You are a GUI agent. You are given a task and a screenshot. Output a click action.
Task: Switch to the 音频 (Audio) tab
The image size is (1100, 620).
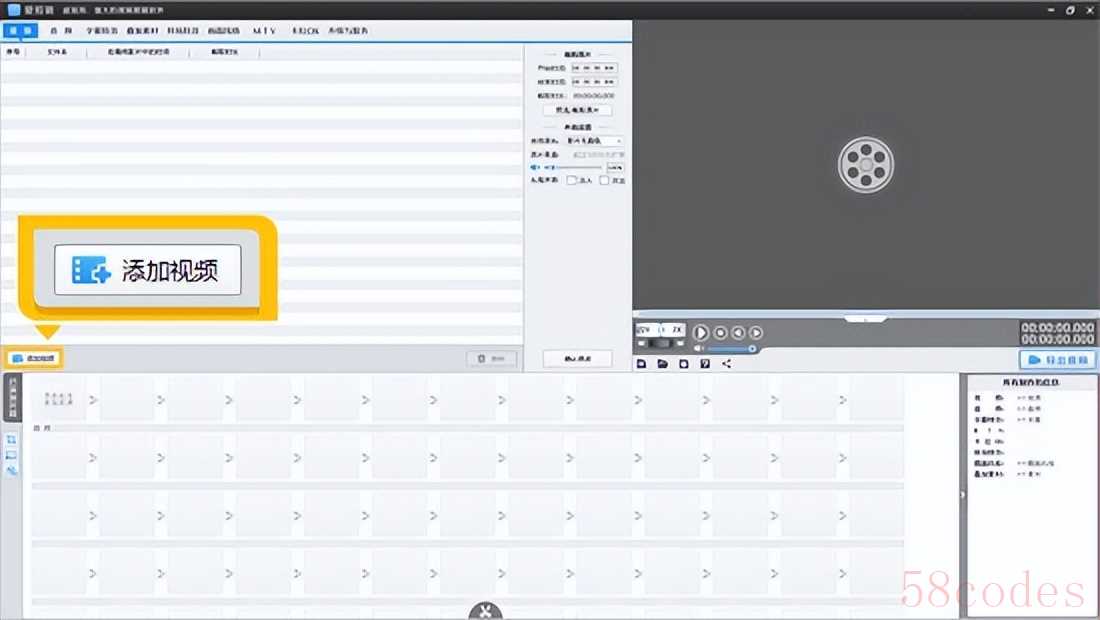[58, 31]
